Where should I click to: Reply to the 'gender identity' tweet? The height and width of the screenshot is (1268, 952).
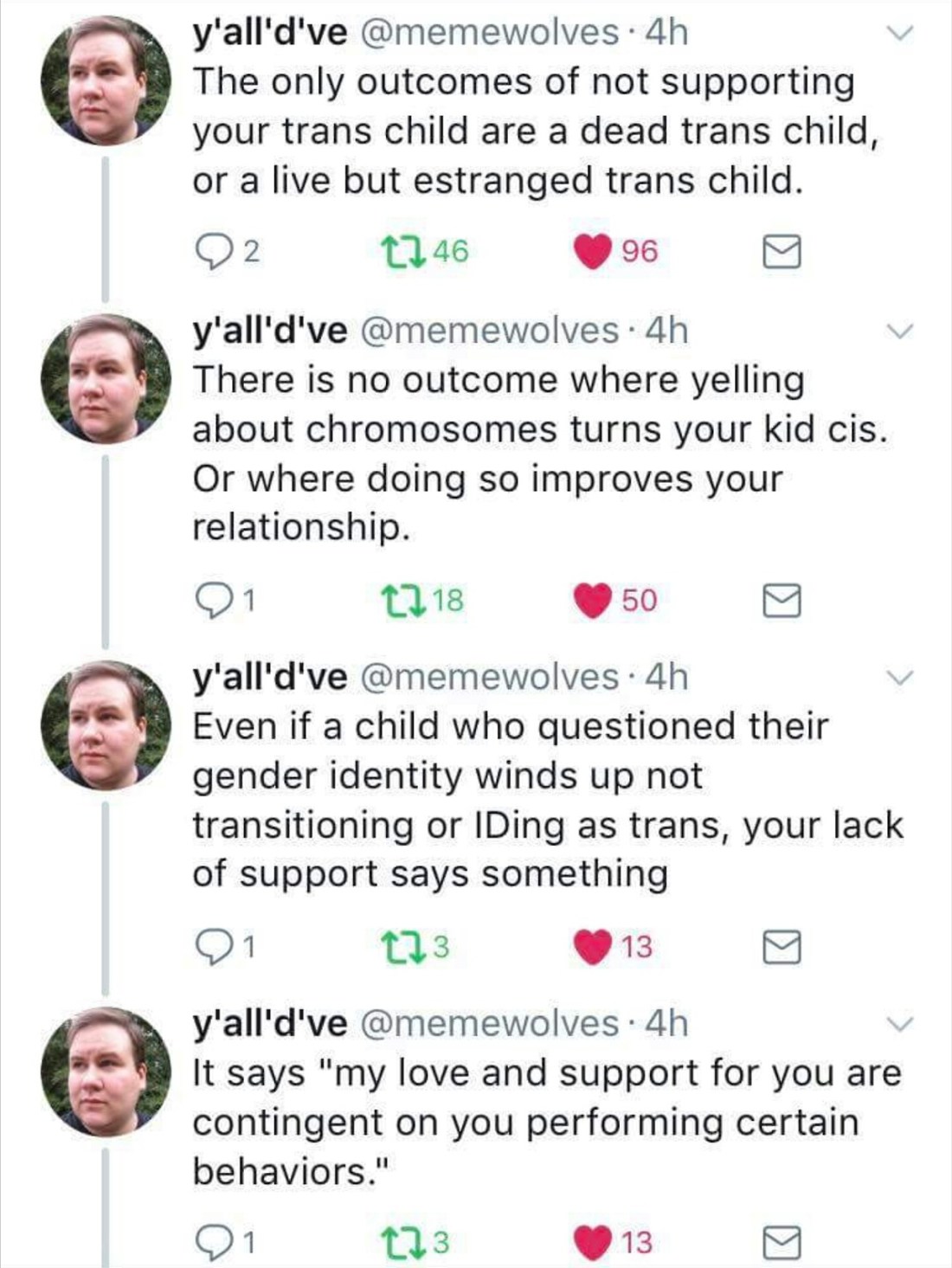pos(211,947)
